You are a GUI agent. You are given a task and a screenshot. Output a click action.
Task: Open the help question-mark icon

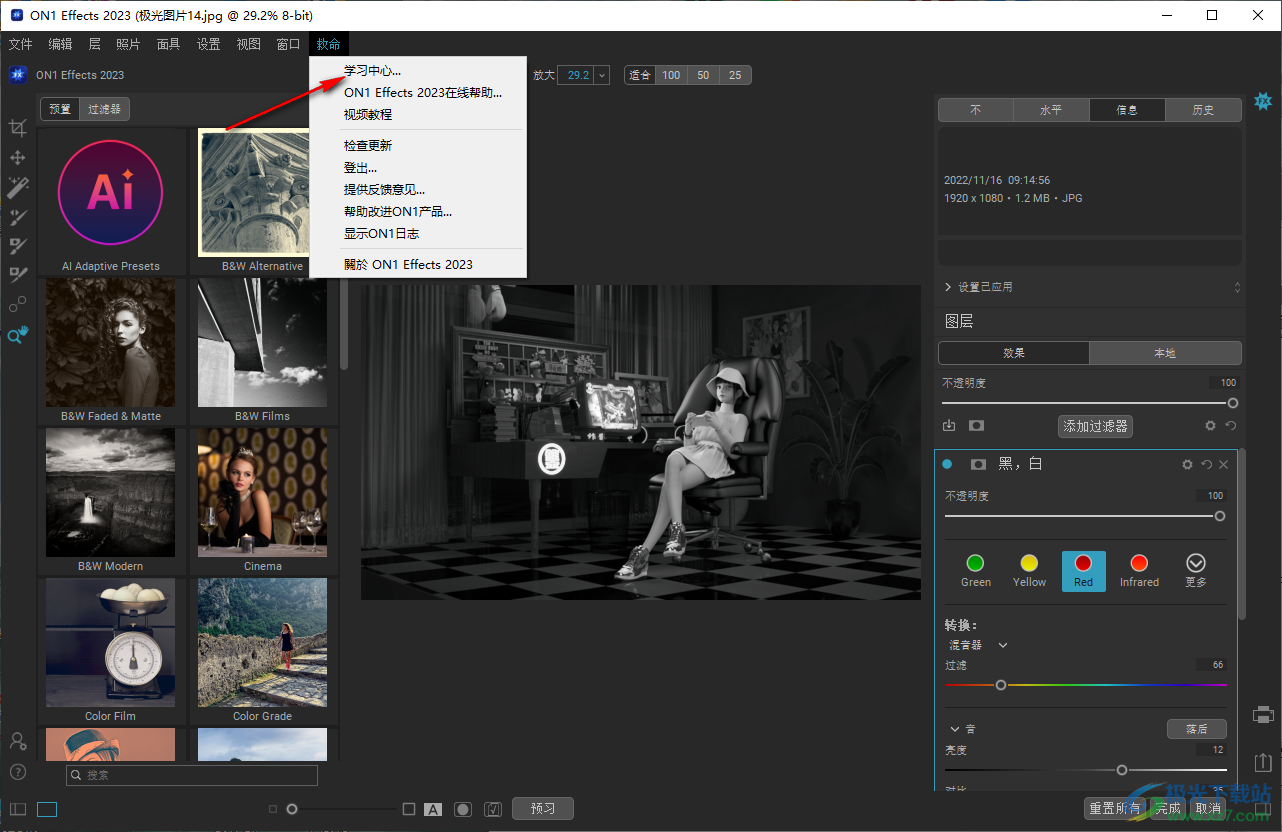(x=17, y=772)
